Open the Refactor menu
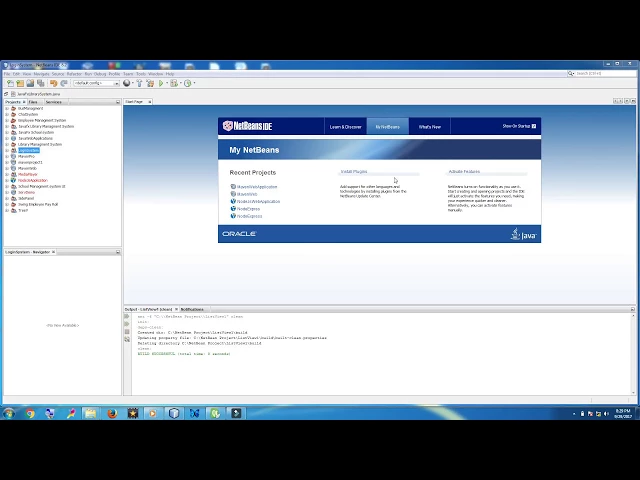 click(x=74, y=74)
